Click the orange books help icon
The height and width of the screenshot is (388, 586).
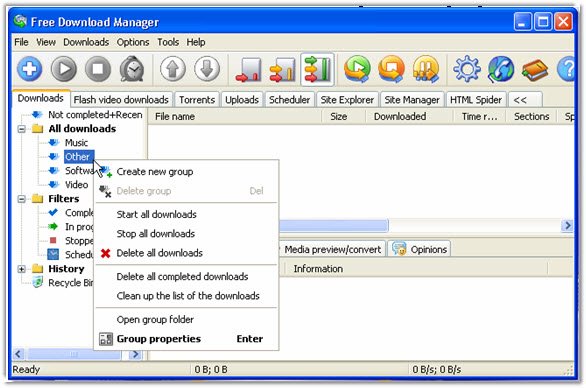(x=535, y=70)
